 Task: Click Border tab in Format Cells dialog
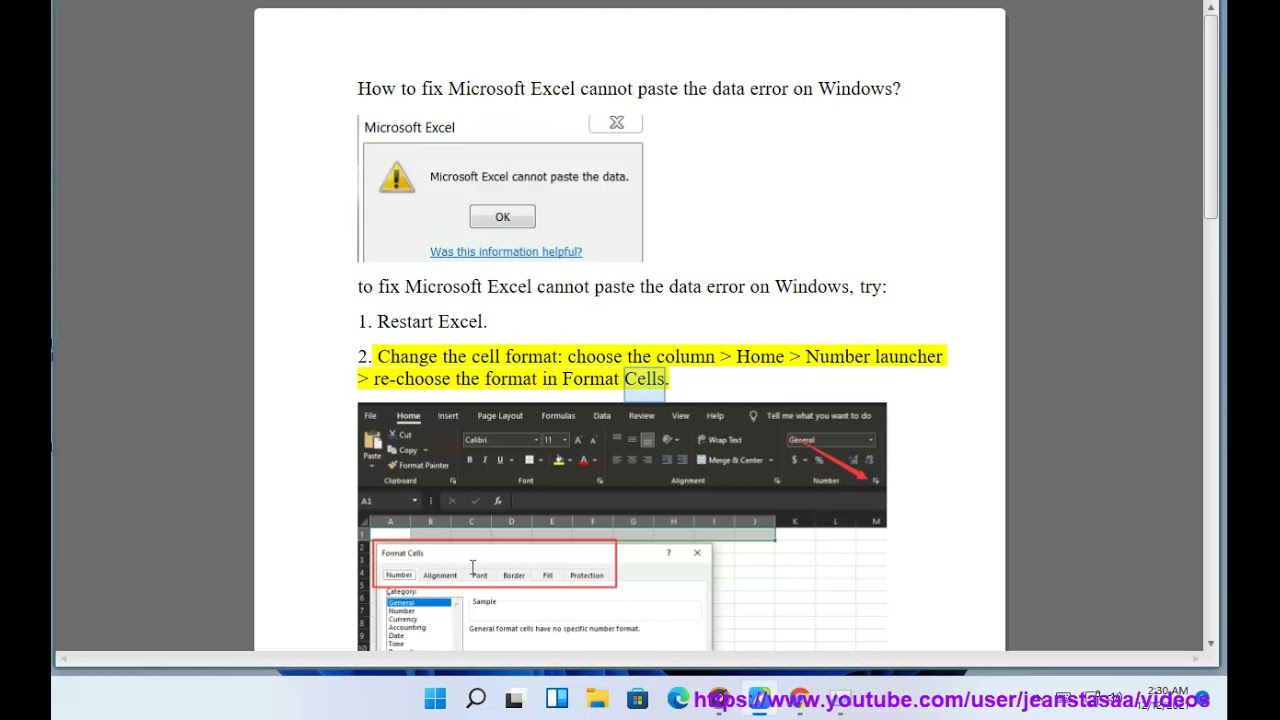click(513, 575)
